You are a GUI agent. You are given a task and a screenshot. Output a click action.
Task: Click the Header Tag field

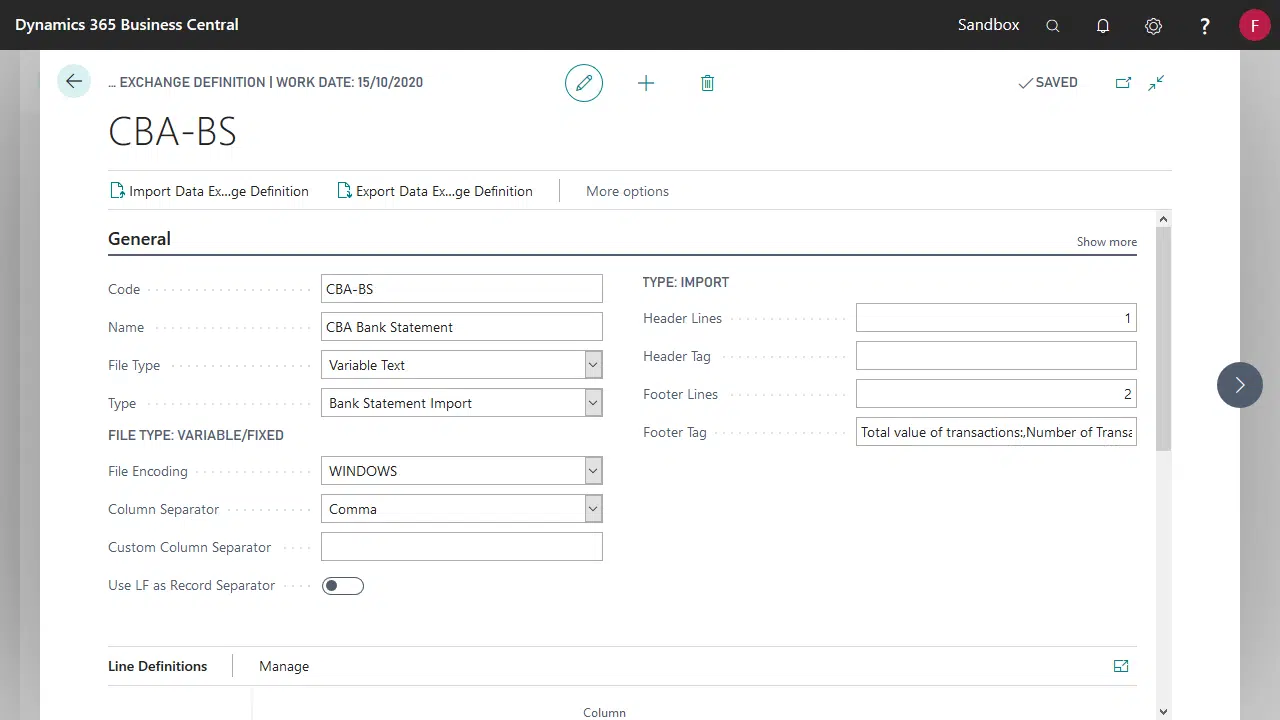[x=996, y=356]
